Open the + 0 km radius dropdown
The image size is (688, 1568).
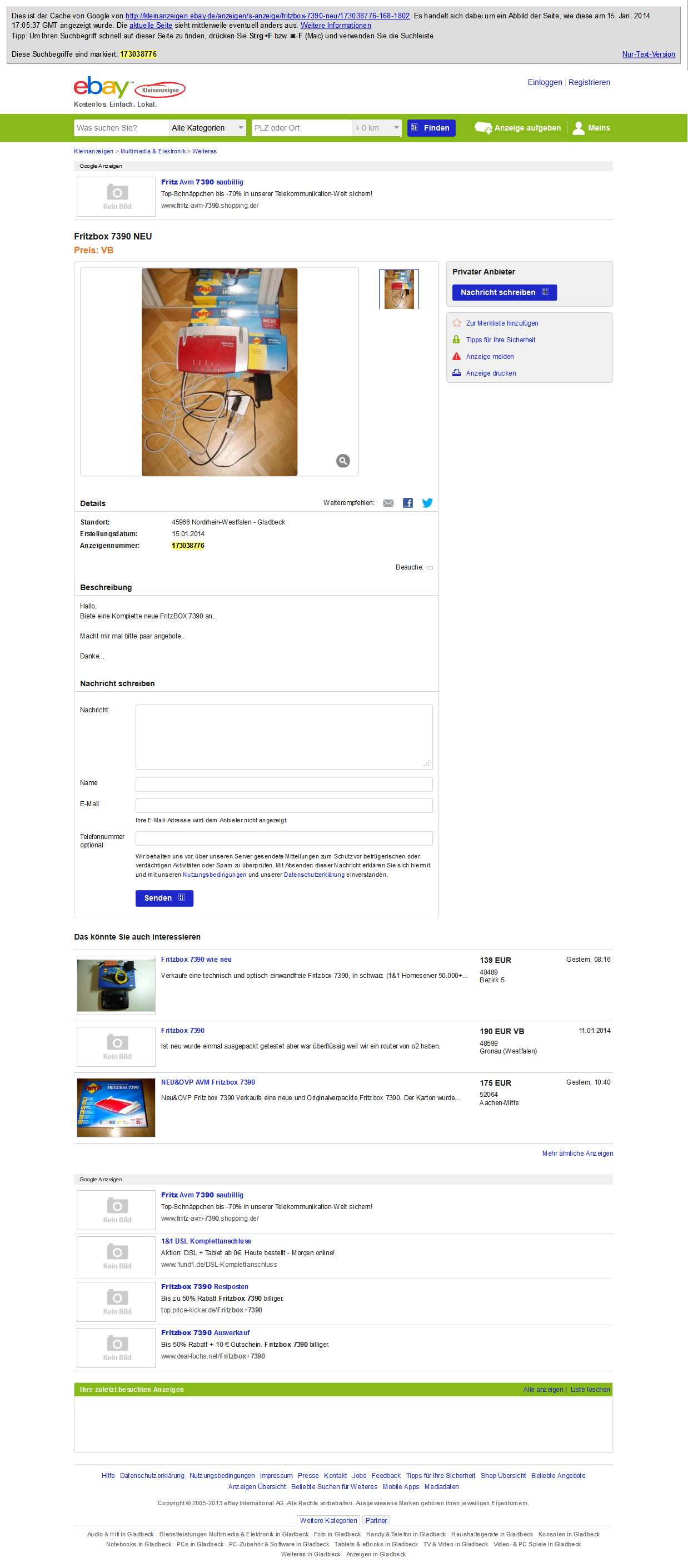pyautogui.click(x=377, y=128)
